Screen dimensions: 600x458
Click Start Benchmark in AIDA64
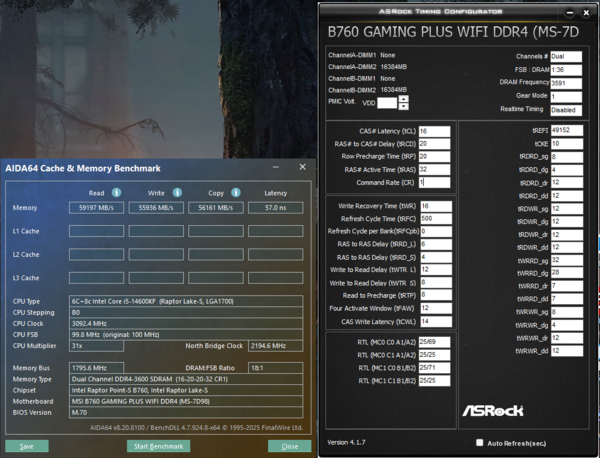click(x=158, y=446)
